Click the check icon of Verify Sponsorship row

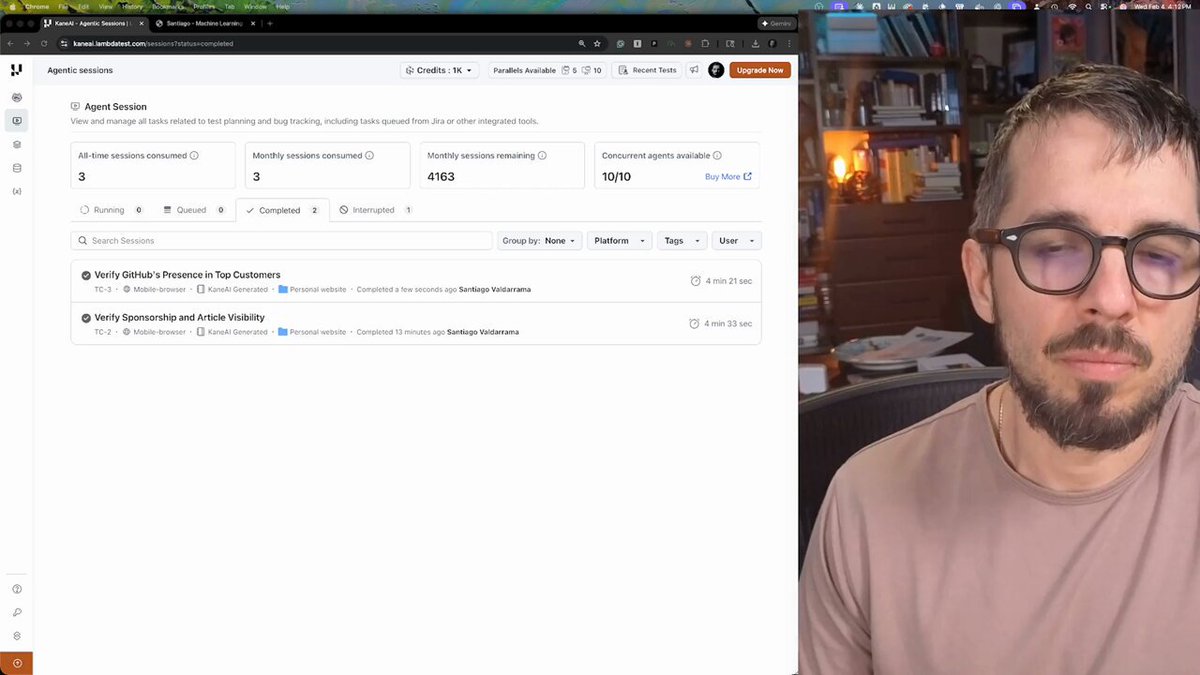point(86,318)
